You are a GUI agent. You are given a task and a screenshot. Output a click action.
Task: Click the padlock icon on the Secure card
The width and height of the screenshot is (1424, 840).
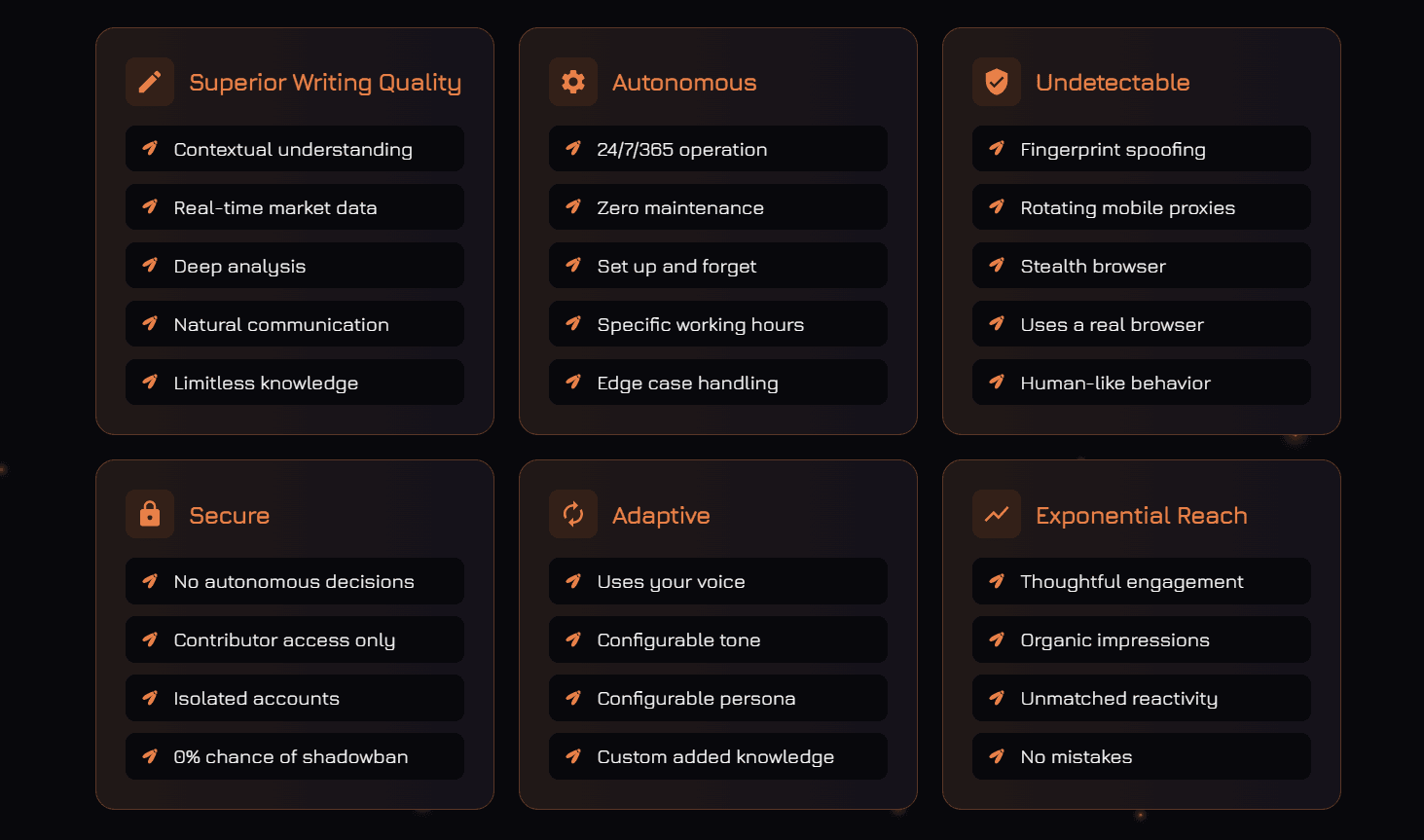pos(150,514)
